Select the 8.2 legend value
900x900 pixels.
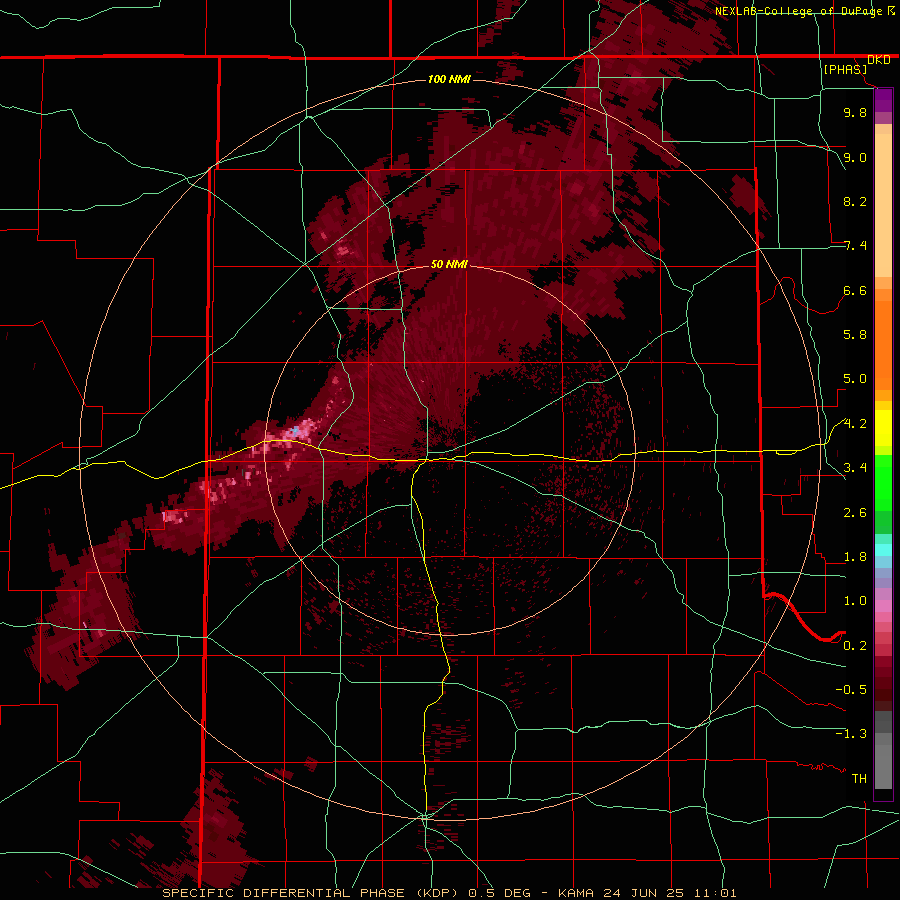click(x=855, y=201)
